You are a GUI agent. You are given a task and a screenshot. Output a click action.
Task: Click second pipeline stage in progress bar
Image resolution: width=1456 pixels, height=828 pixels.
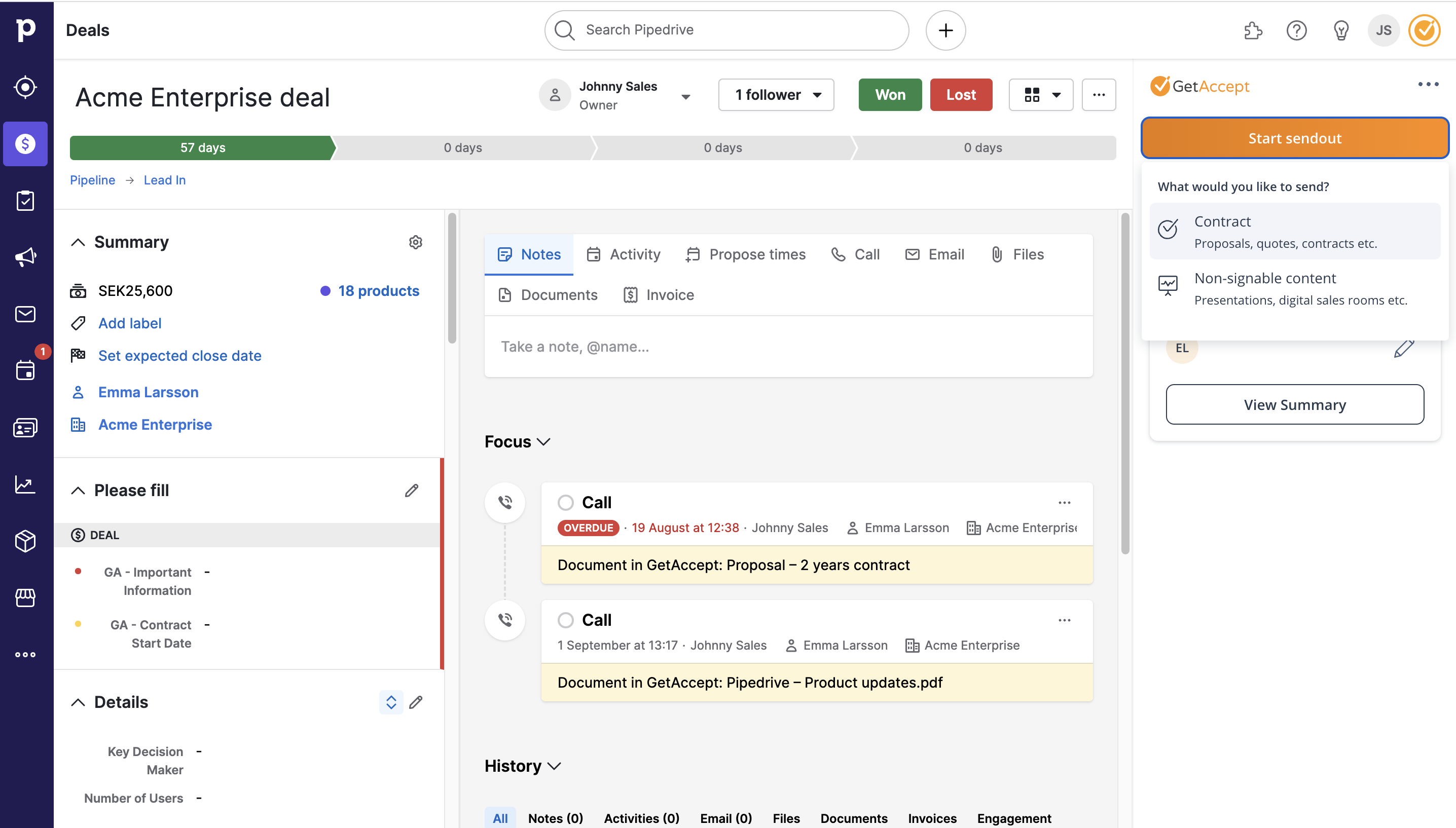coord(462,148)
